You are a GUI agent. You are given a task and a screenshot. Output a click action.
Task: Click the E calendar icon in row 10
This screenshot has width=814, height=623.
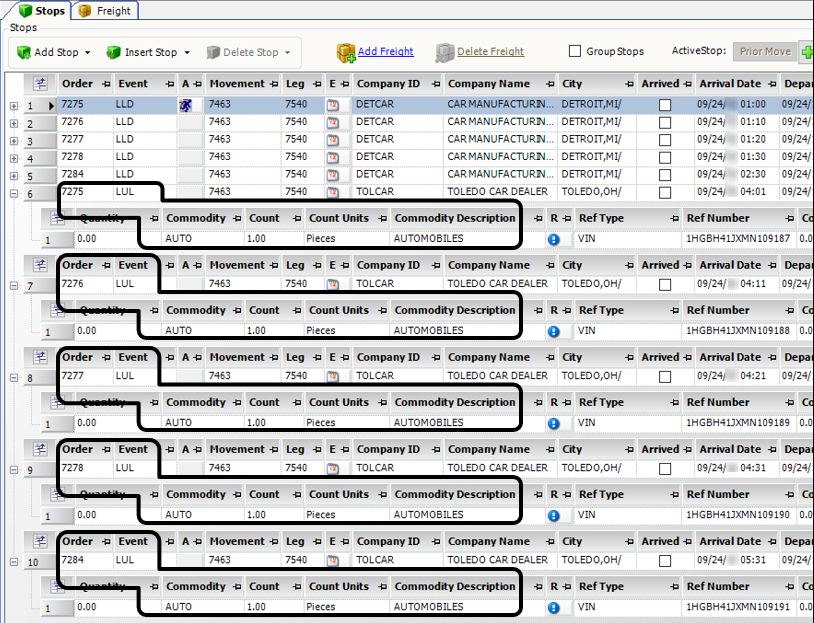332,561
